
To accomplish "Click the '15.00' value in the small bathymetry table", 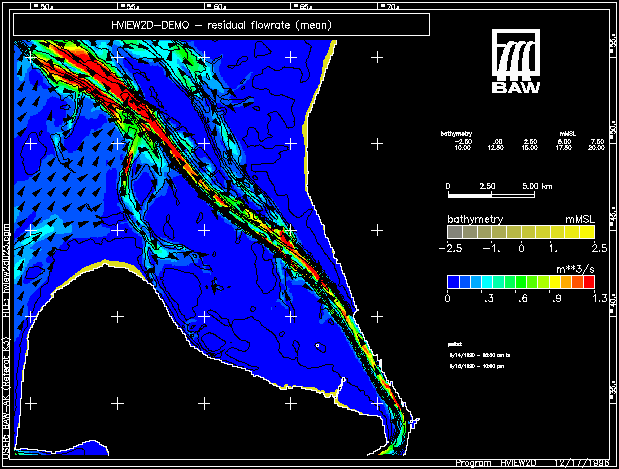I will pyautogui.click(x=530, y=148).
